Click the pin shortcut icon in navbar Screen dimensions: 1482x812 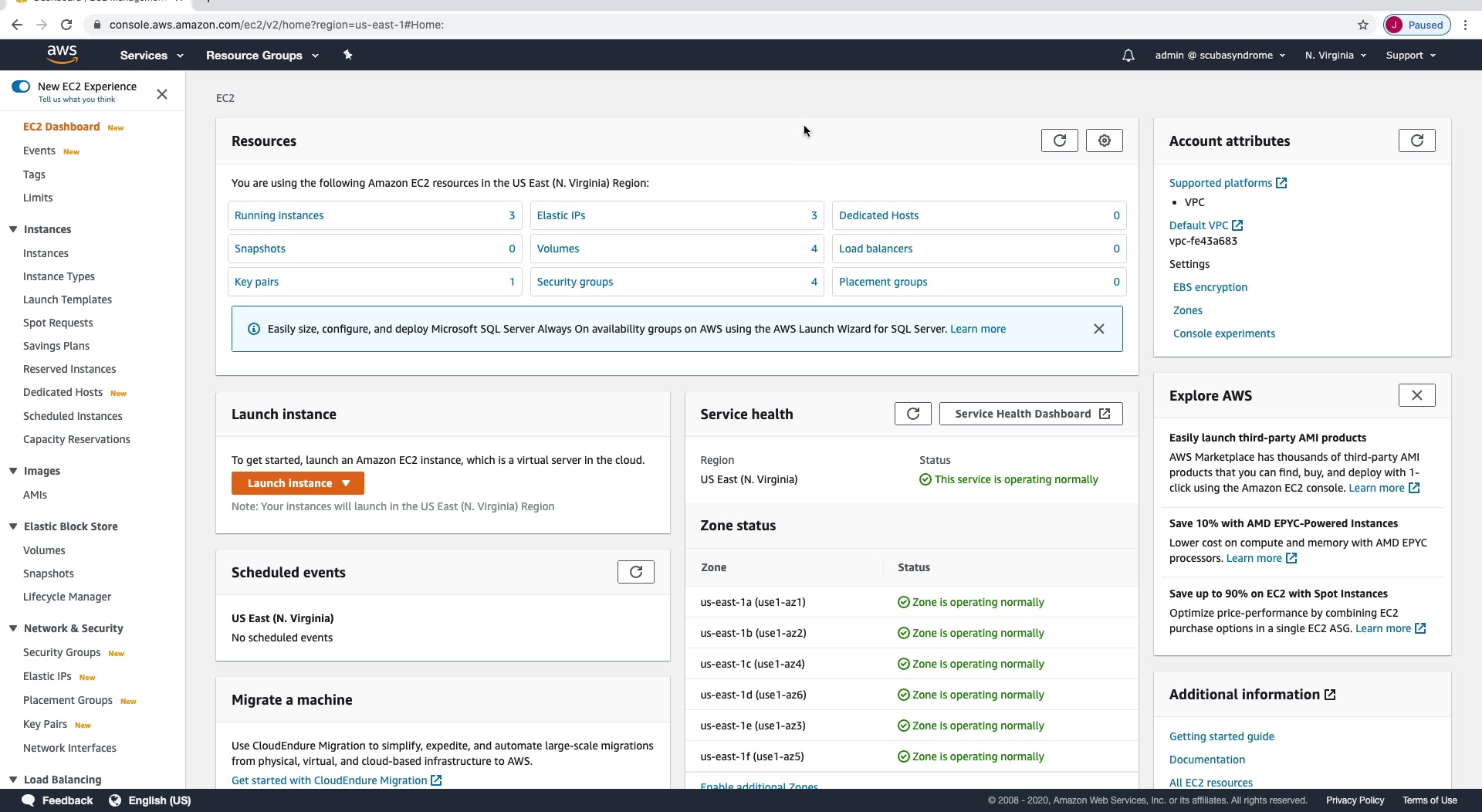347,55
